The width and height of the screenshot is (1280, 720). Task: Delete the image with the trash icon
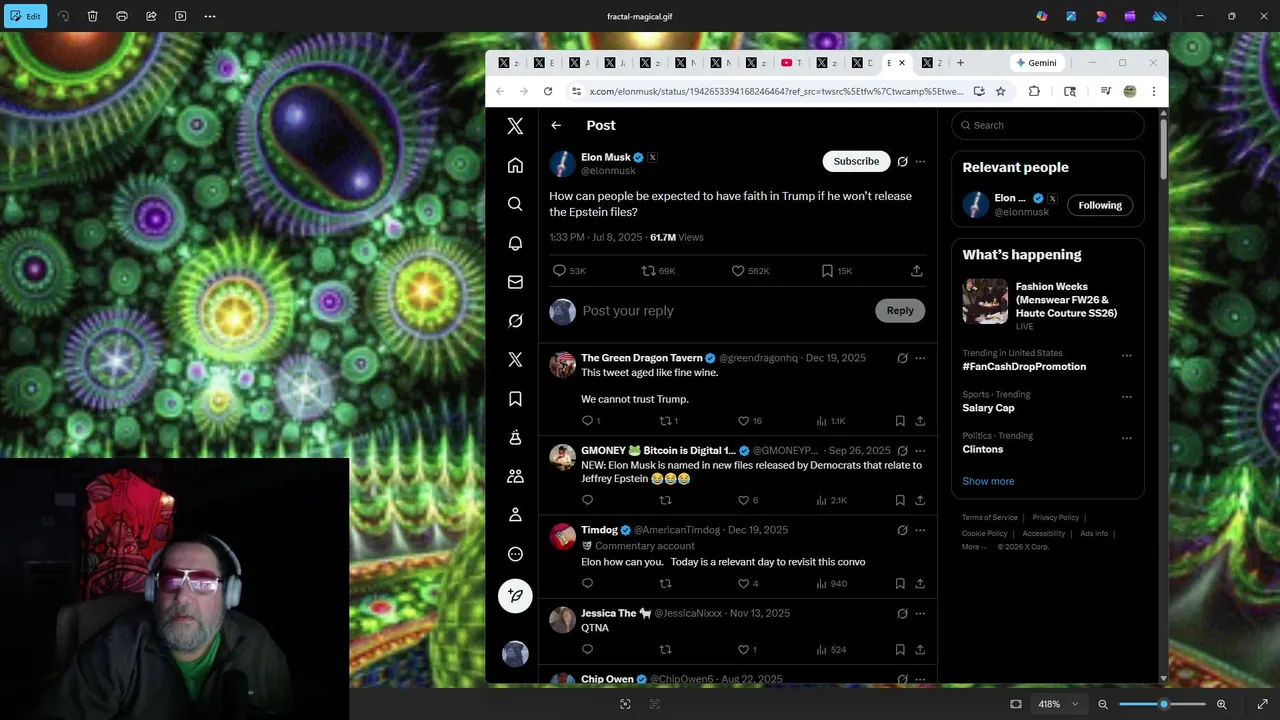pos(92,16)
